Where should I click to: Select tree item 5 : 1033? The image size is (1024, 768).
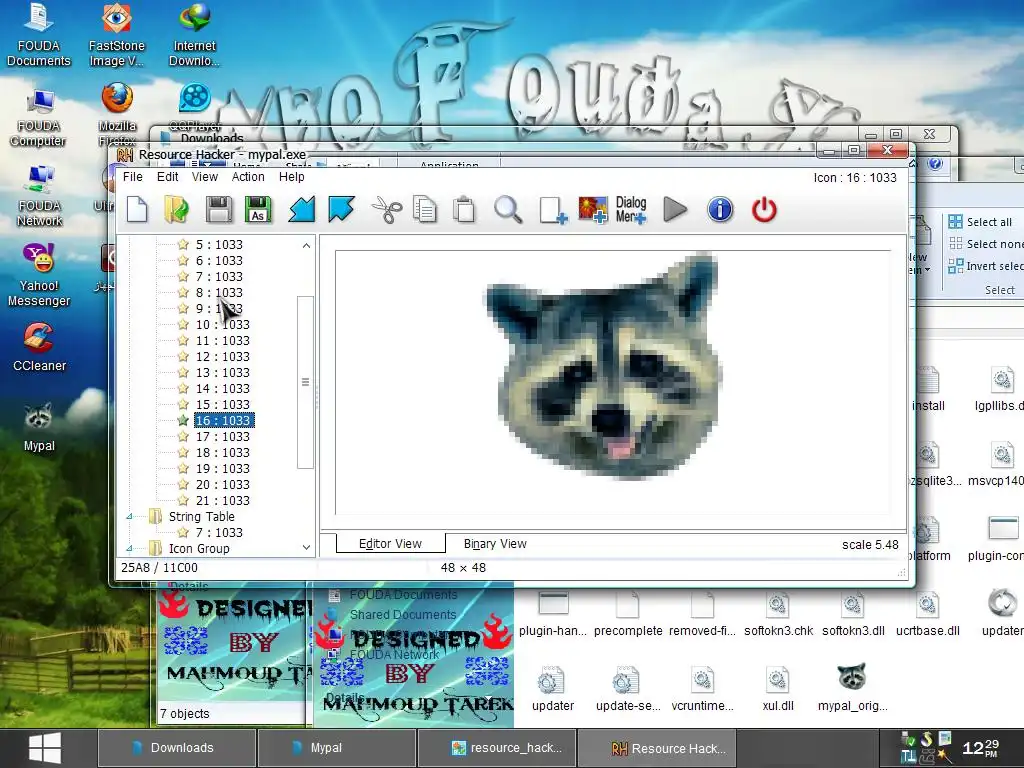tap(219, 244)
